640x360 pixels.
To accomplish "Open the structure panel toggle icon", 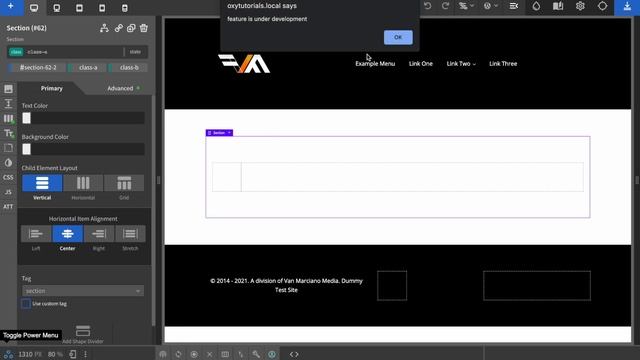I will click(x=514, y=6).
